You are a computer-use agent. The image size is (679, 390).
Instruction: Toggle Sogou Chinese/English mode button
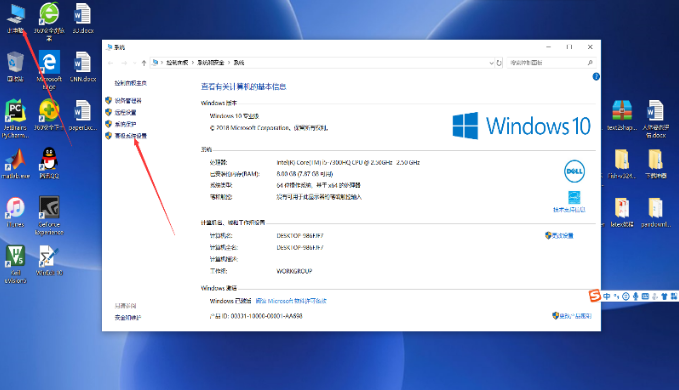click(x=606, y=296)
